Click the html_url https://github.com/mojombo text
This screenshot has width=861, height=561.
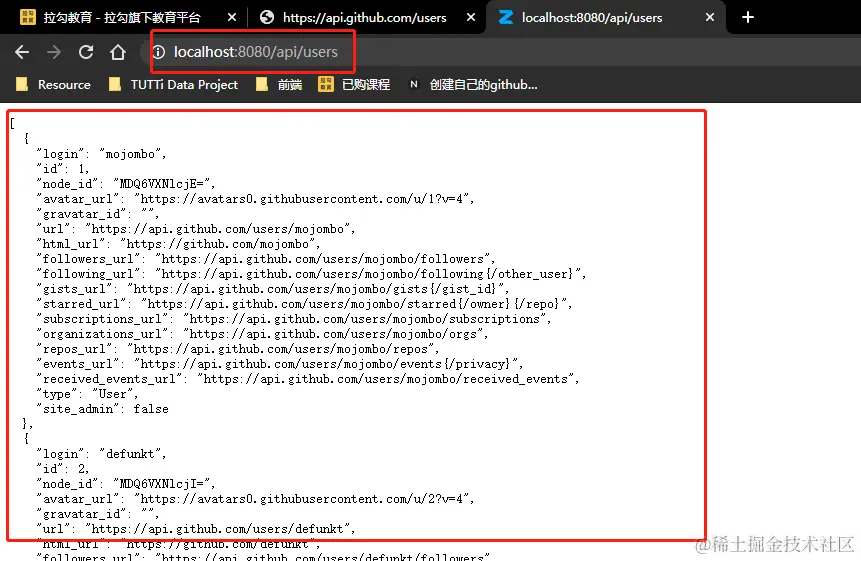(x=220, y=244)
